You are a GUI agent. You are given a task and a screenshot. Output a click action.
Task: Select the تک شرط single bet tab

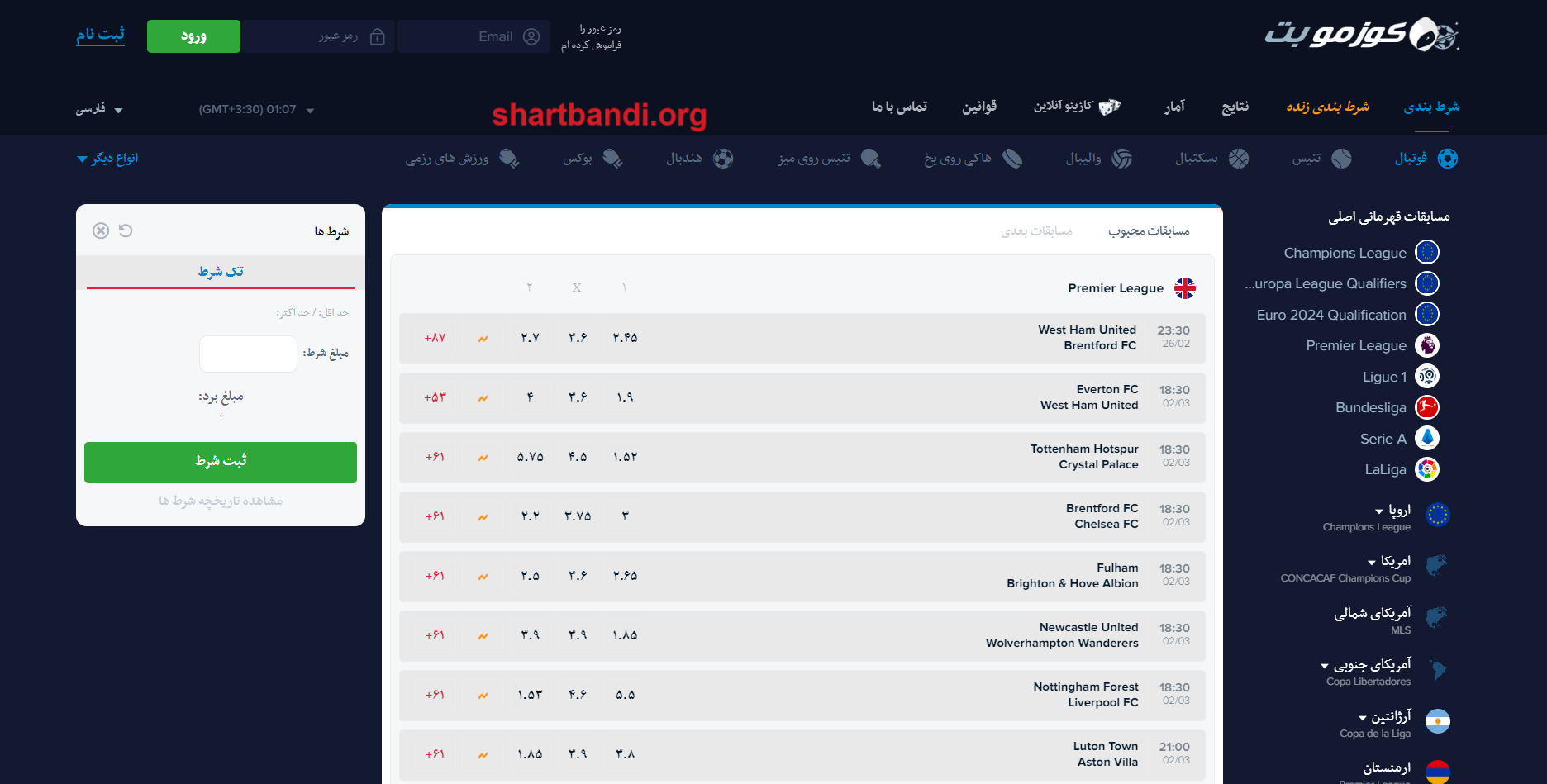tap(221, 272)
